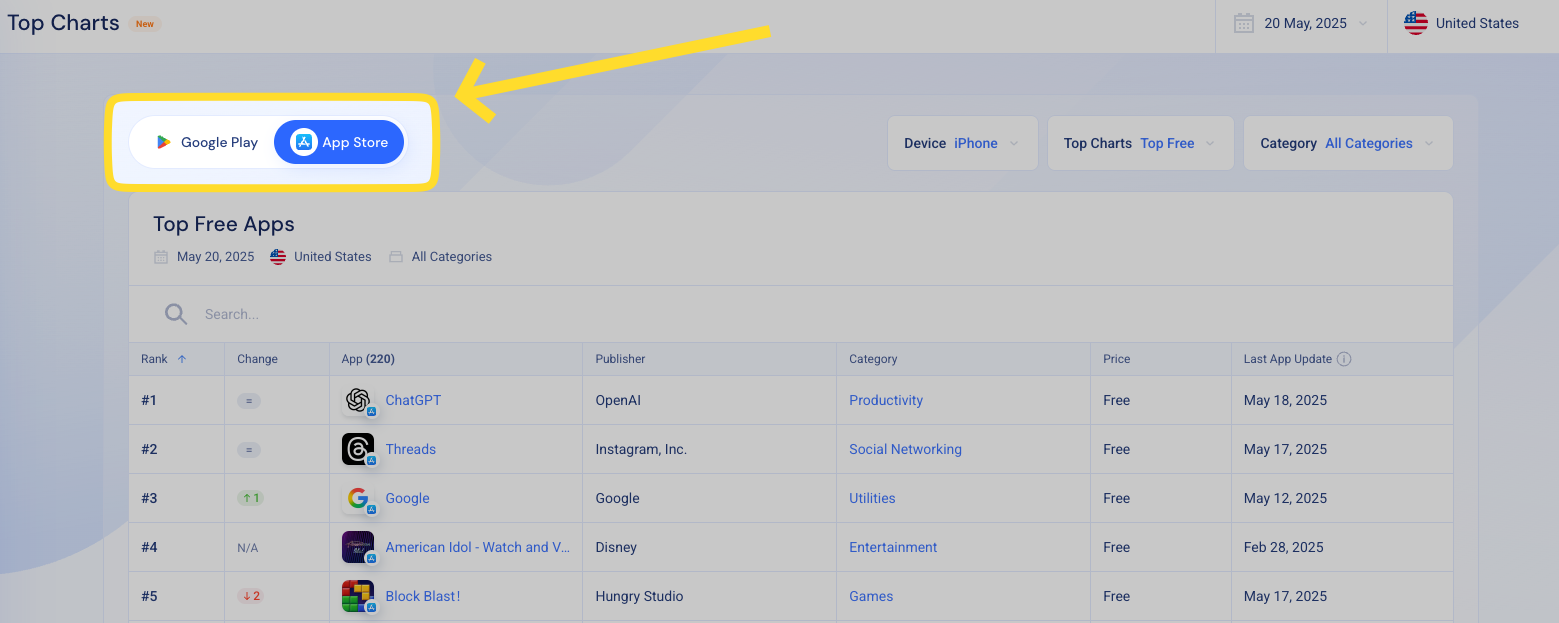Click the New badge beside Top Charts
1559x623 pixels.
[145, 24]
